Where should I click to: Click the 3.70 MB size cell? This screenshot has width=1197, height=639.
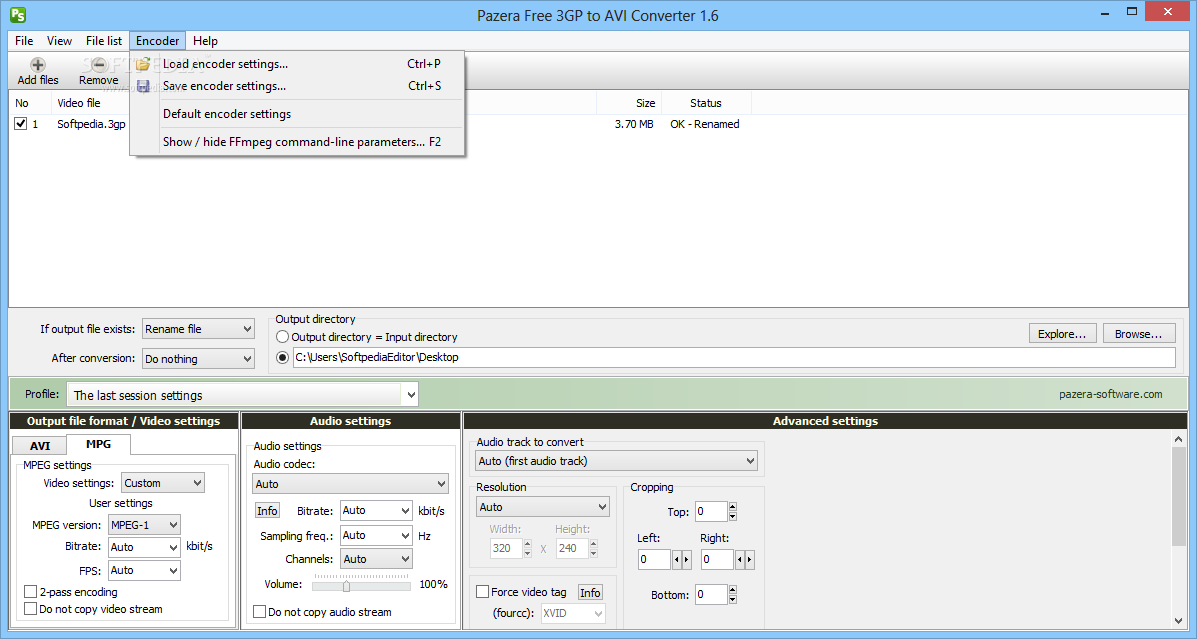click(634, 124)
